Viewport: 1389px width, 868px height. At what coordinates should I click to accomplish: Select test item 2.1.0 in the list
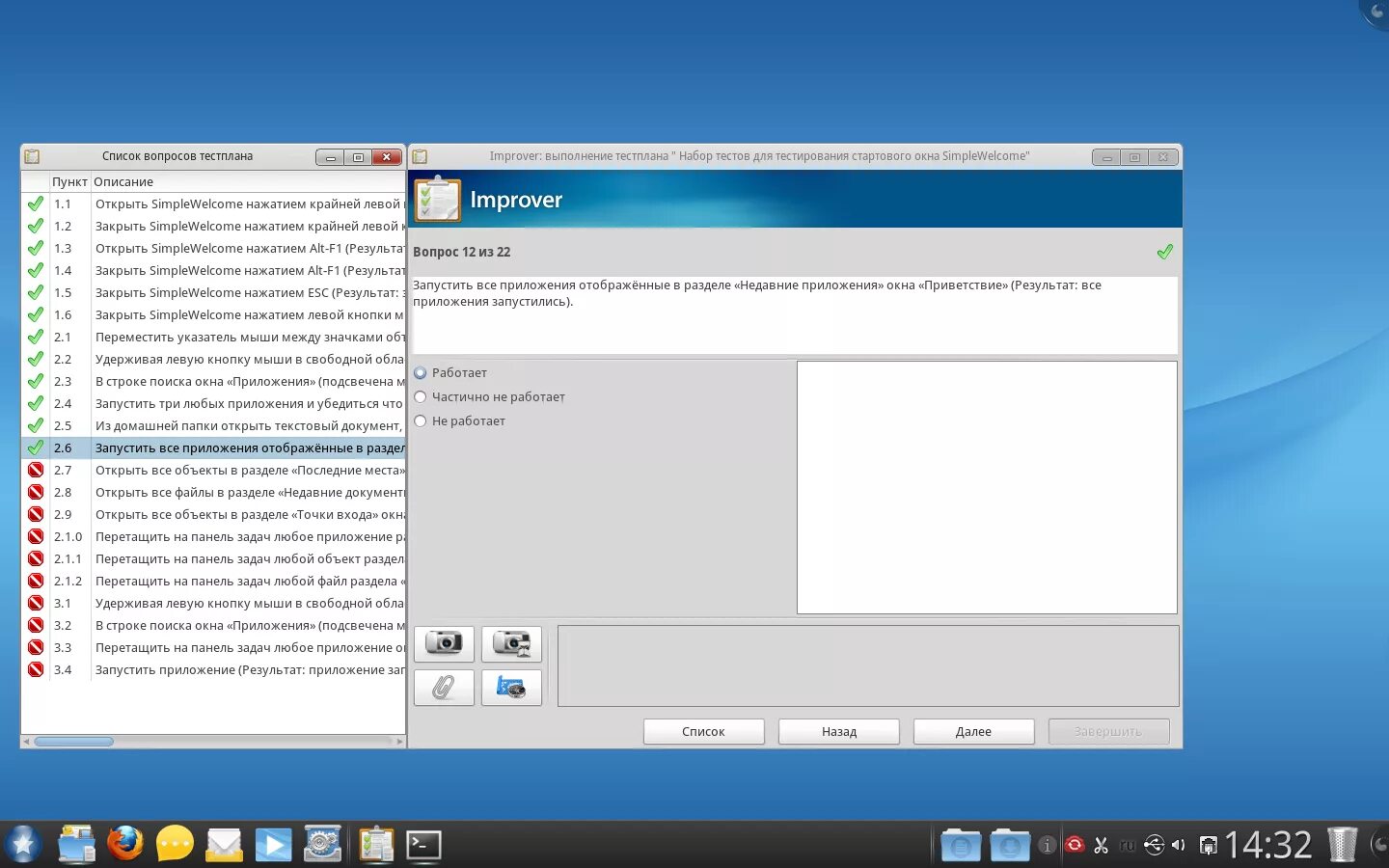[213, 537]
